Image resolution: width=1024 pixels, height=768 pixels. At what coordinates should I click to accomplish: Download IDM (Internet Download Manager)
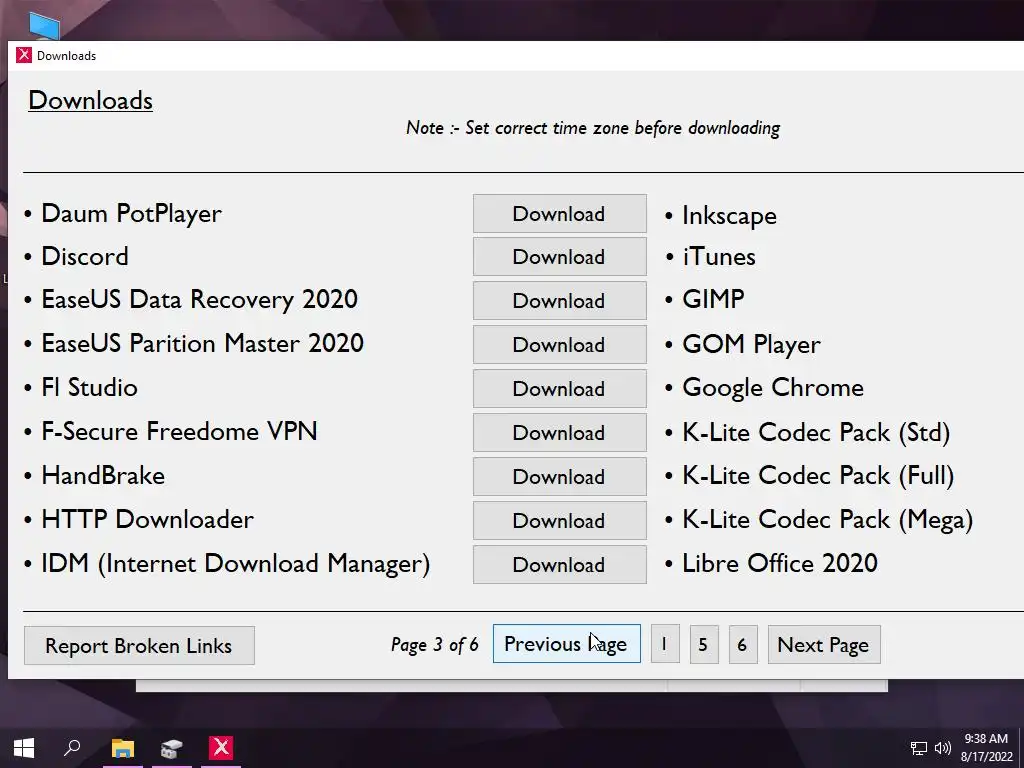[560, 564]
